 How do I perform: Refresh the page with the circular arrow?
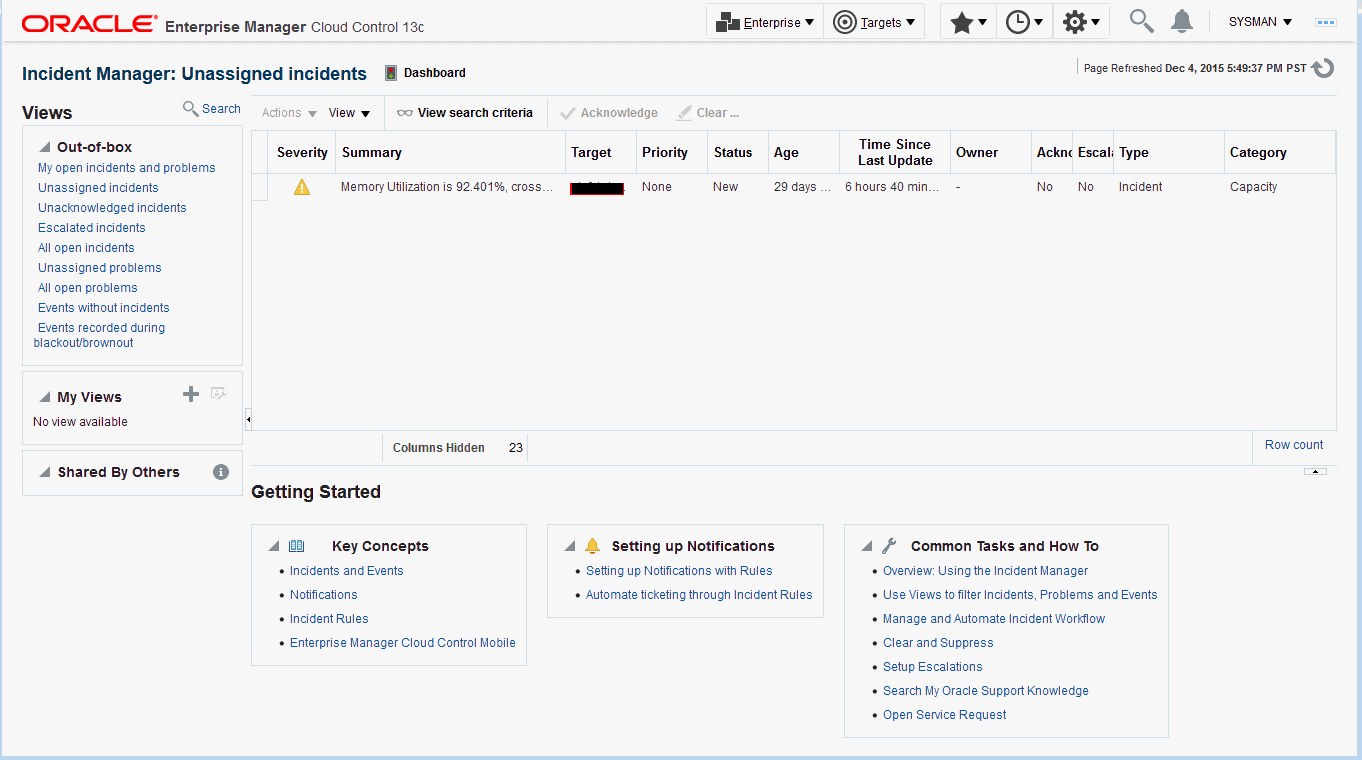(1323, 68)
